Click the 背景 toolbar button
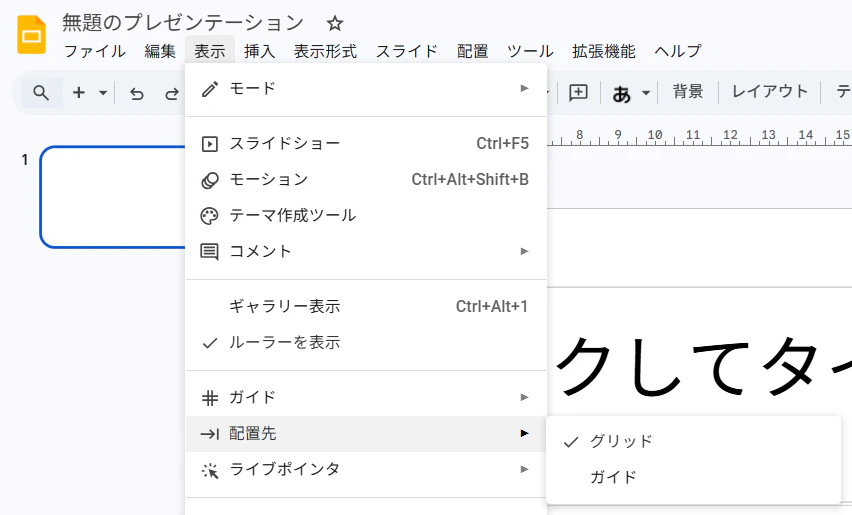This screenshot has height=515, width=852. click(688, 91)
